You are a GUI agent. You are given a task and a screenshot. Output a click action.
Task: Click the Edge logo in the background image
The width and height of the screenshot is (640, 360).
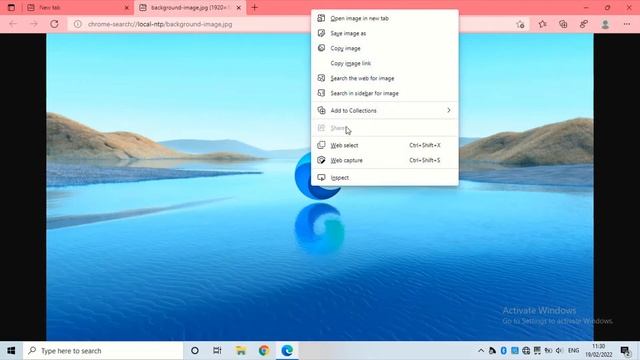[x=318, y=176]
